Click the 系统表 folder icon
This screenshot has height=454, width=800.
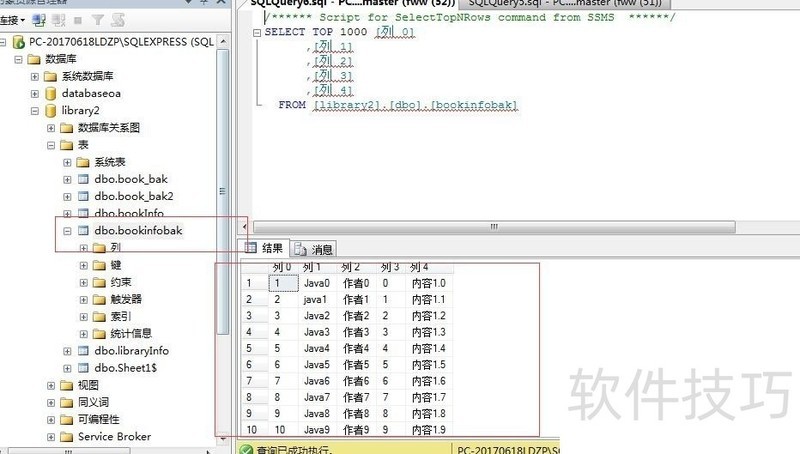[x=83, y=162]
